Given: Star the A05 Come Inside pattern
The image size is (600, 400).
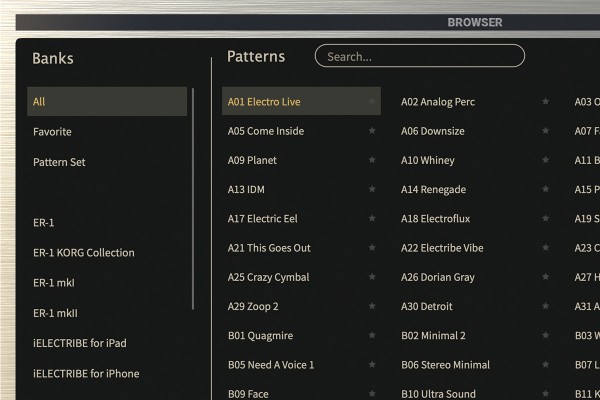Looking at the screenshot, I should pos(372,131).
